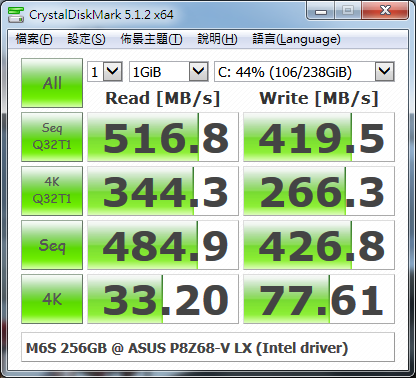This screenshot has width=416, height=378.
Task: Click the Read [MB/s] column header
Action: [x=163, y=99]
